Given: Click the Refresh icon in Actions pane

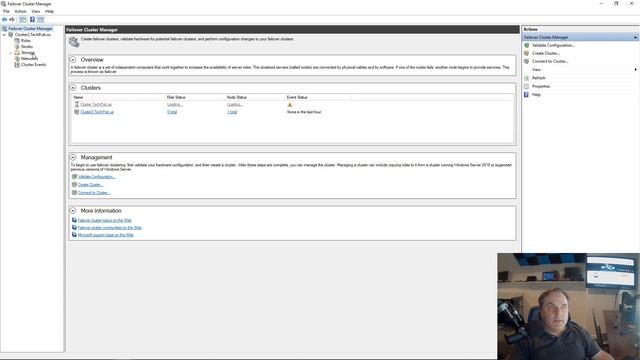Looking at the screenshot, I should pyautogui.click(x=527, y=78).
